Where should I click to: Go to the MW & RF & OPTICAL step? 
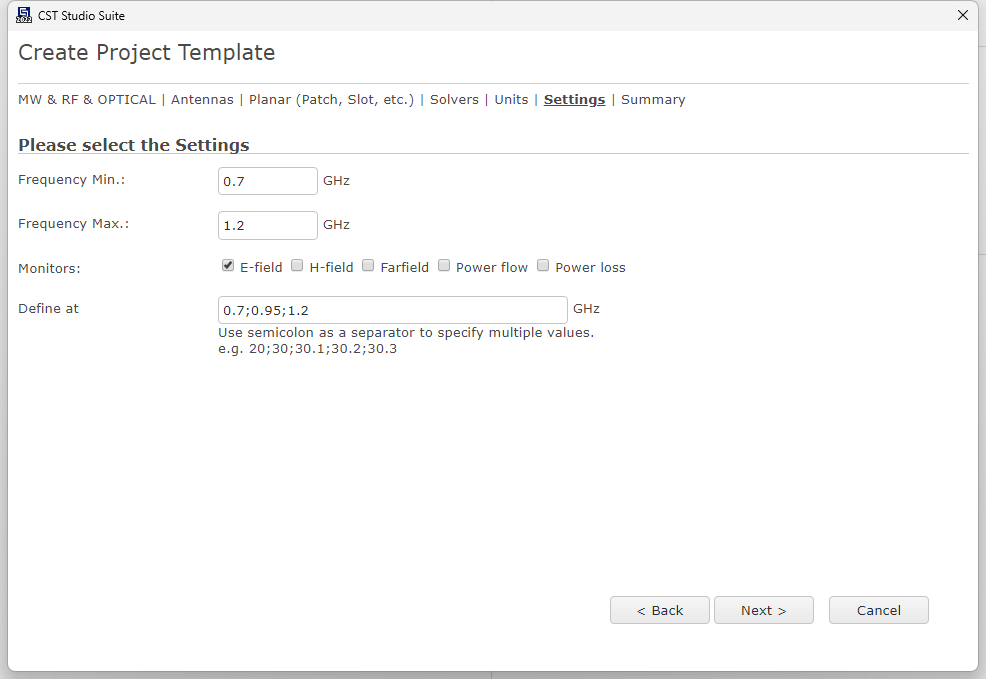tap(87, 99)
